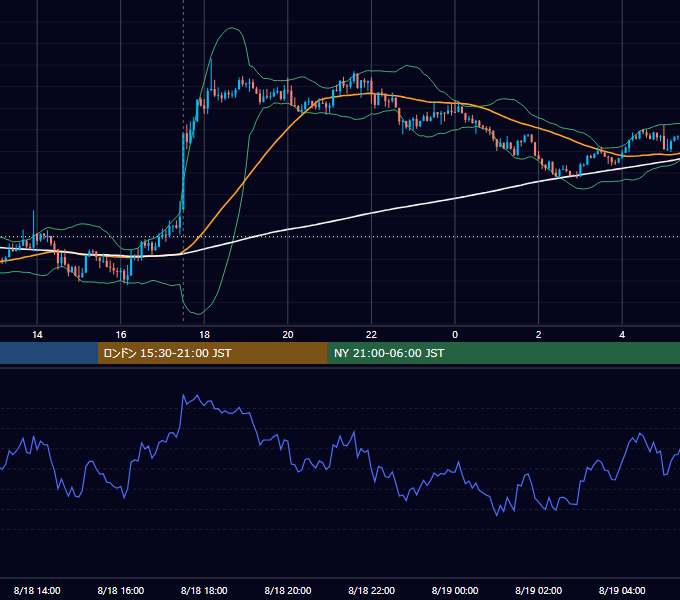Click the 8/18 22:00 time label
Viewport: 680px width, 600px height.
pyautogui.click(x=371, y=590)
